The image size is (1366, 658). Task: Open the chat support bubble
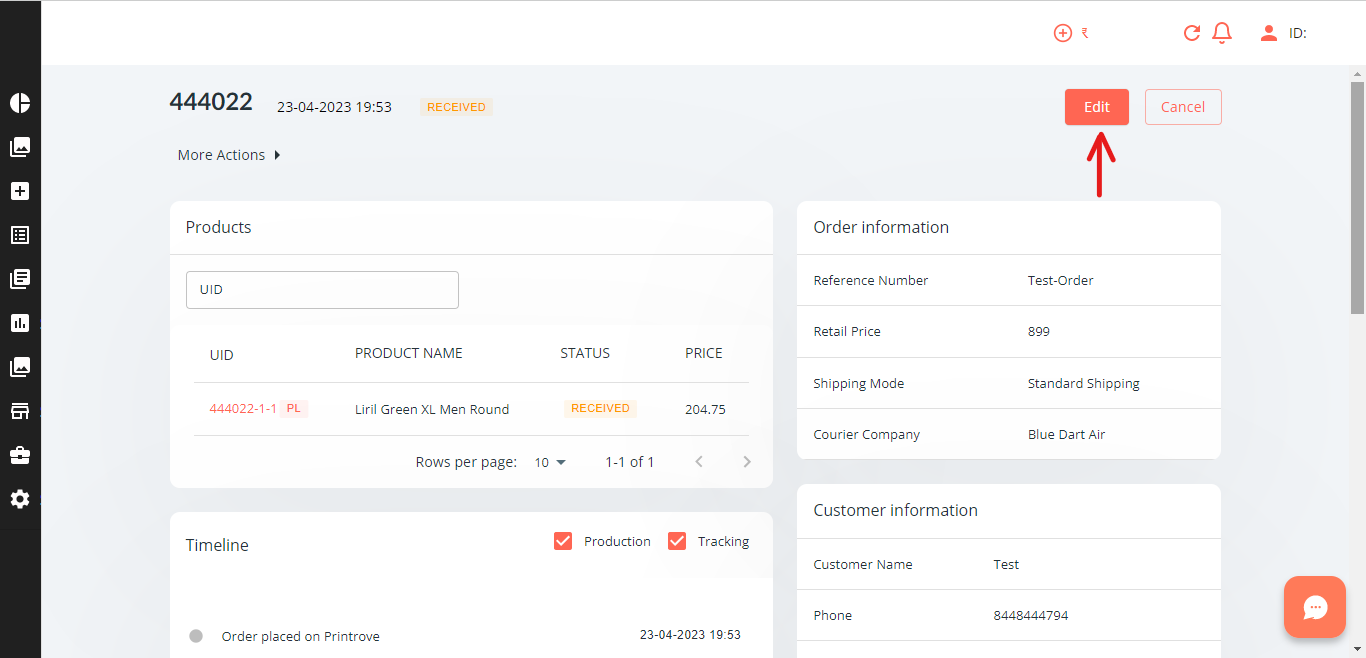click(x=1315, y=607)
